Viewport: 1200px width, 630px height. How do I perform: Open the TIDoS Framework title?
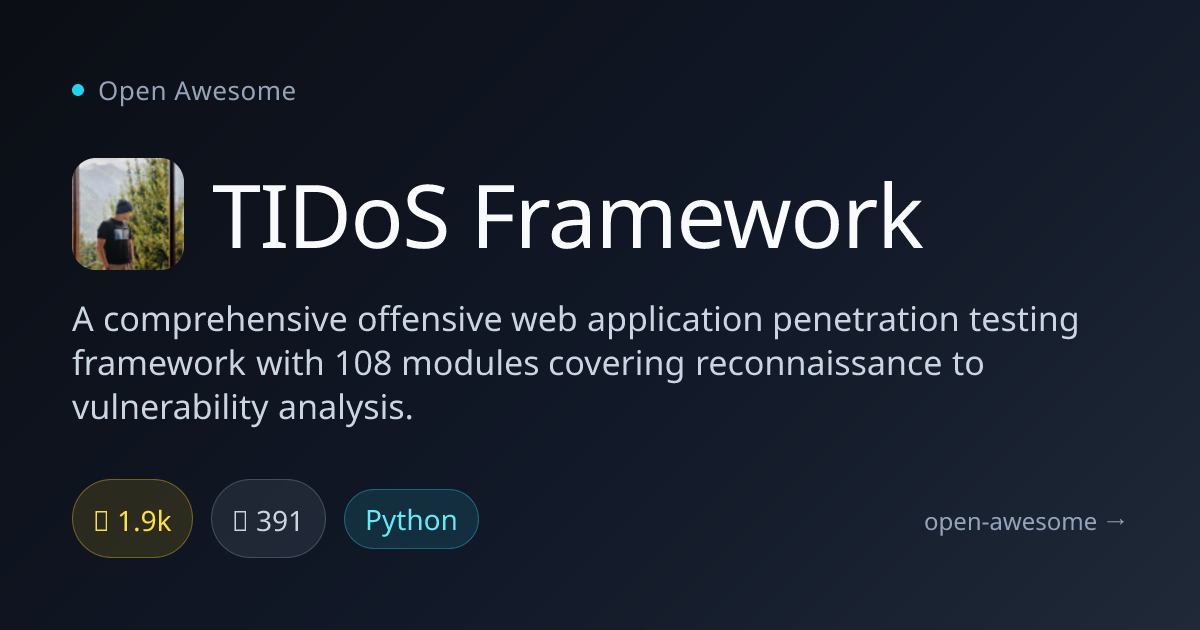click(x=567, y=216)
